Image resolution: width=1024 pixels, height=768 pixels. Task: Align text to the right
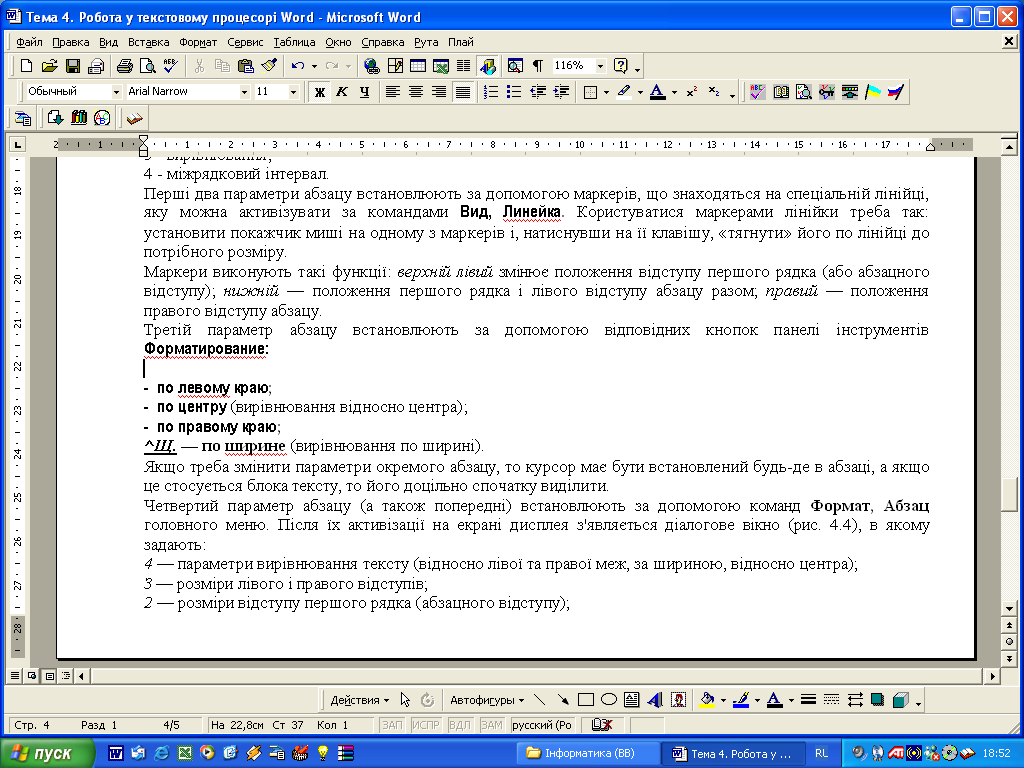[439, 92]
